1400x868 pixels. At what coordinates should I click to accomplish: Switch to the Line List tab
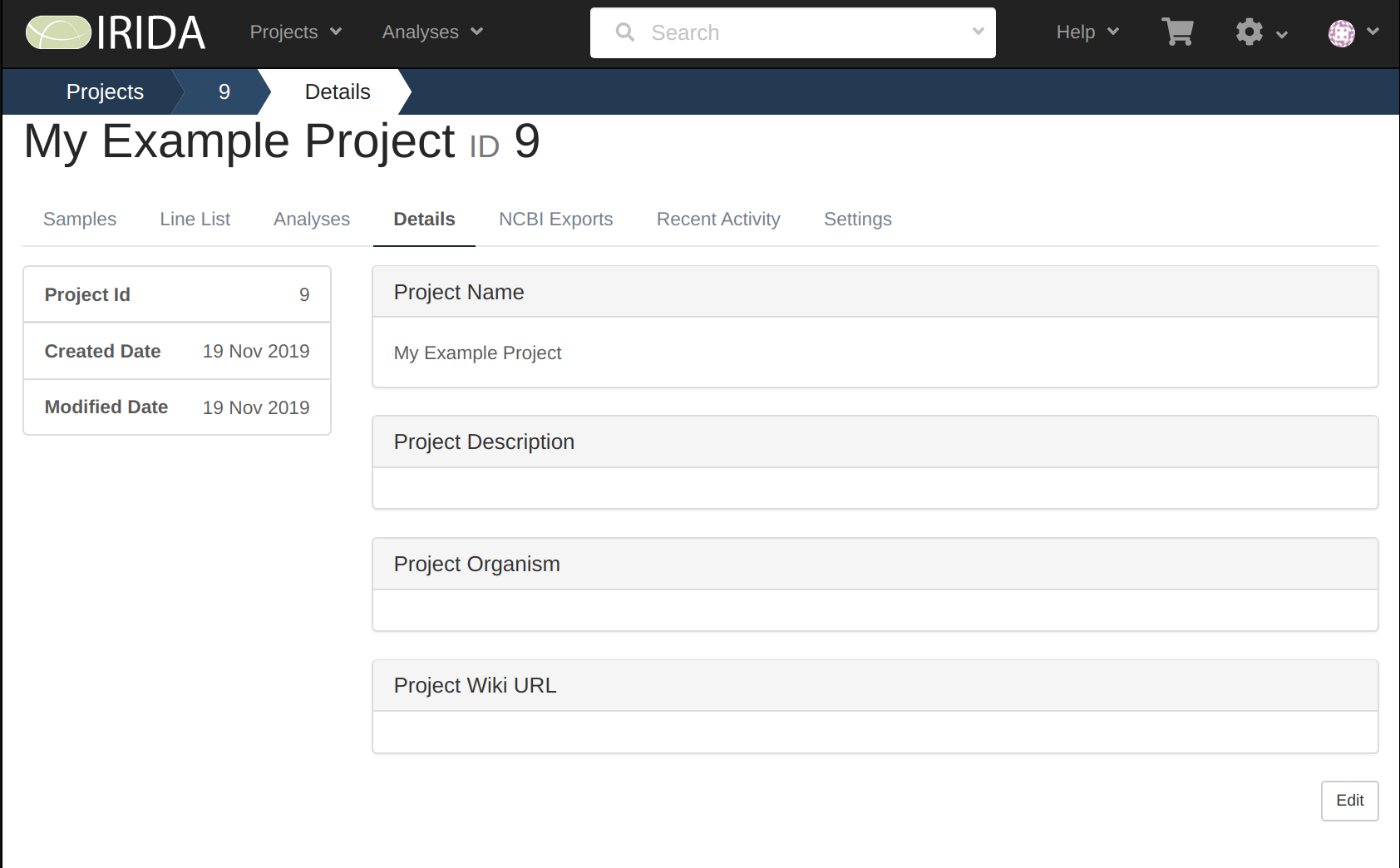point(195,219)
